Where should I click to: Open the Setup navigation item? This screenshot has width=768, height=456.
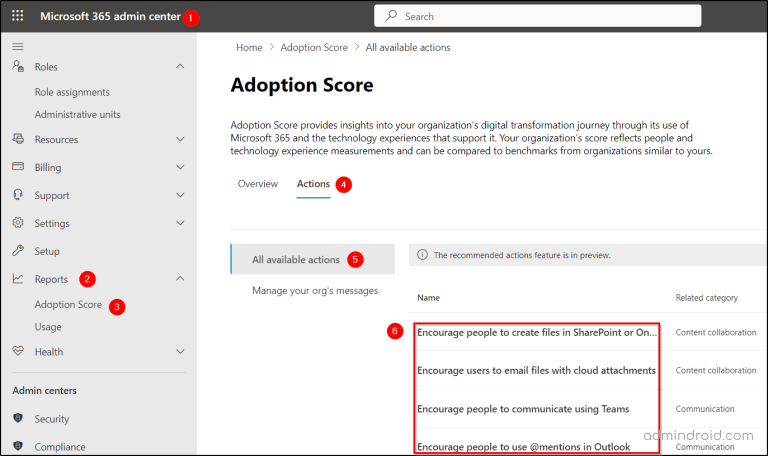tap(47, 251)
